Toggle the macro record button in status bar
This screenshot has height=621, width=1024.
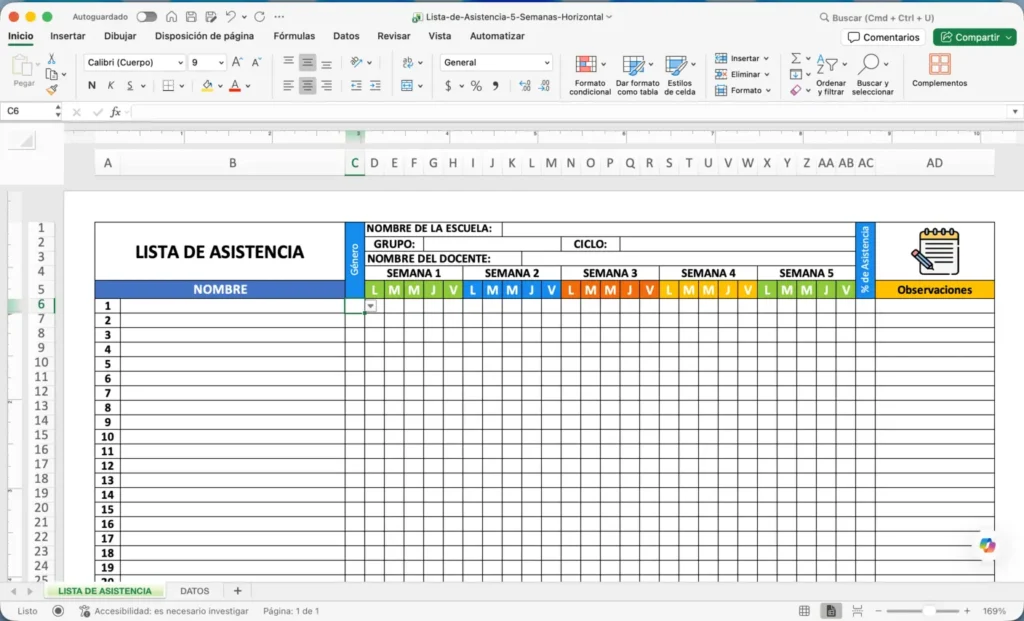pos(58,611)
